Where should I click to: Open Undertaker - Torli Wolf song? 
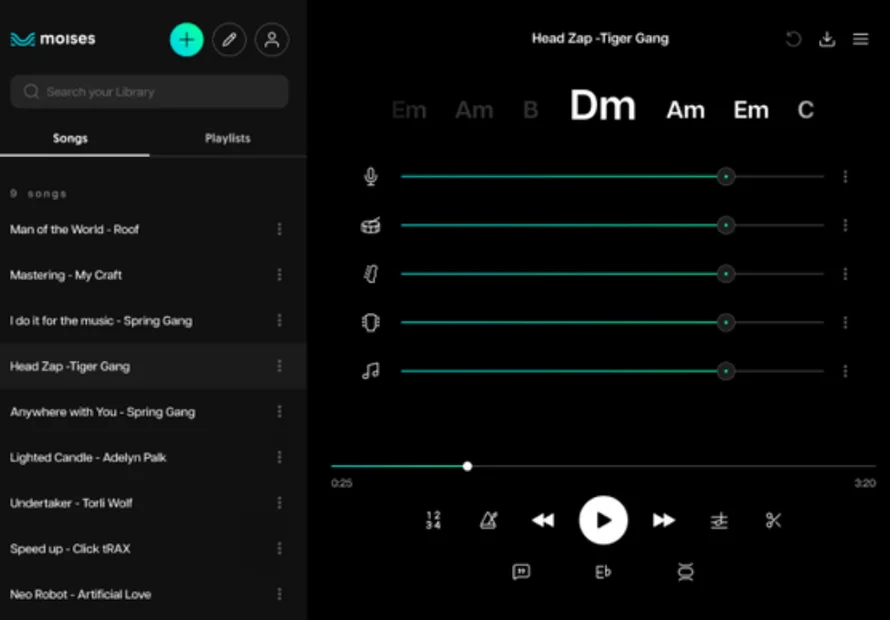click(71, 503)
